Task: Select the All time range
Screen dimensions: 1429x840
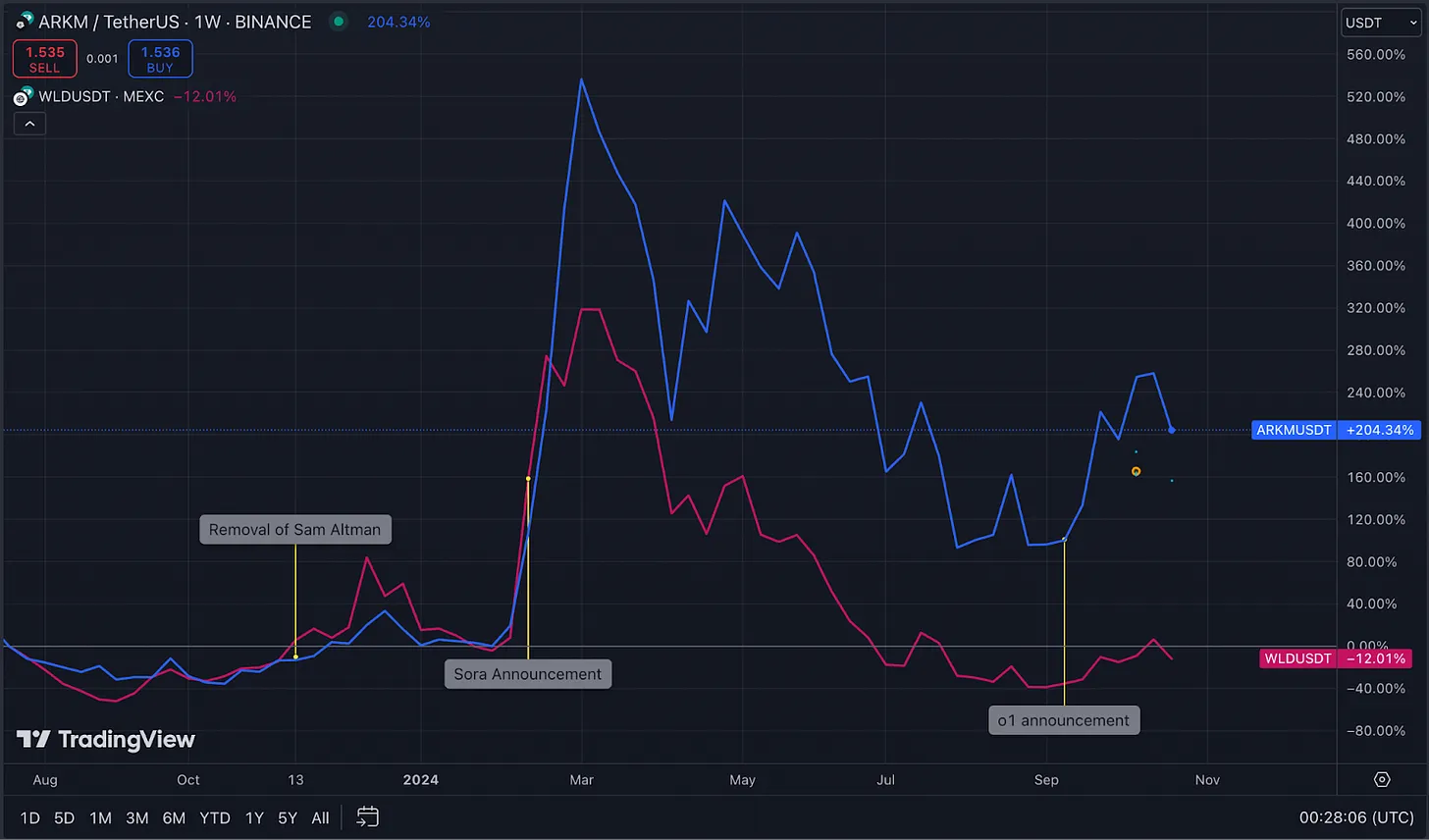Action: pyautogui.click(x=320, y=817)
